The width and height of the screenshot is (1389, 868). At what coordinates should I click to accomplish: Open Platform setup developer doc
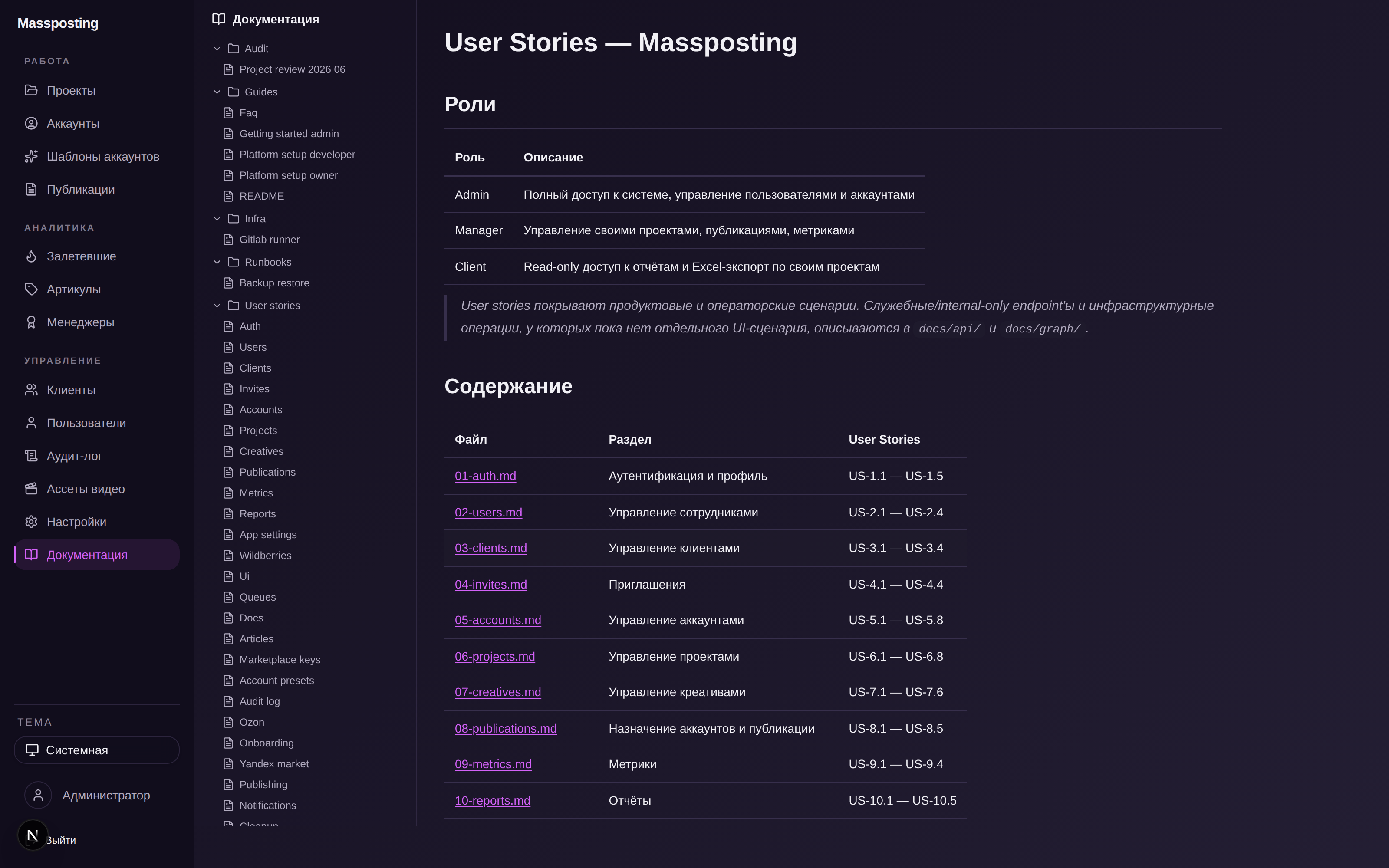(297, 155)
